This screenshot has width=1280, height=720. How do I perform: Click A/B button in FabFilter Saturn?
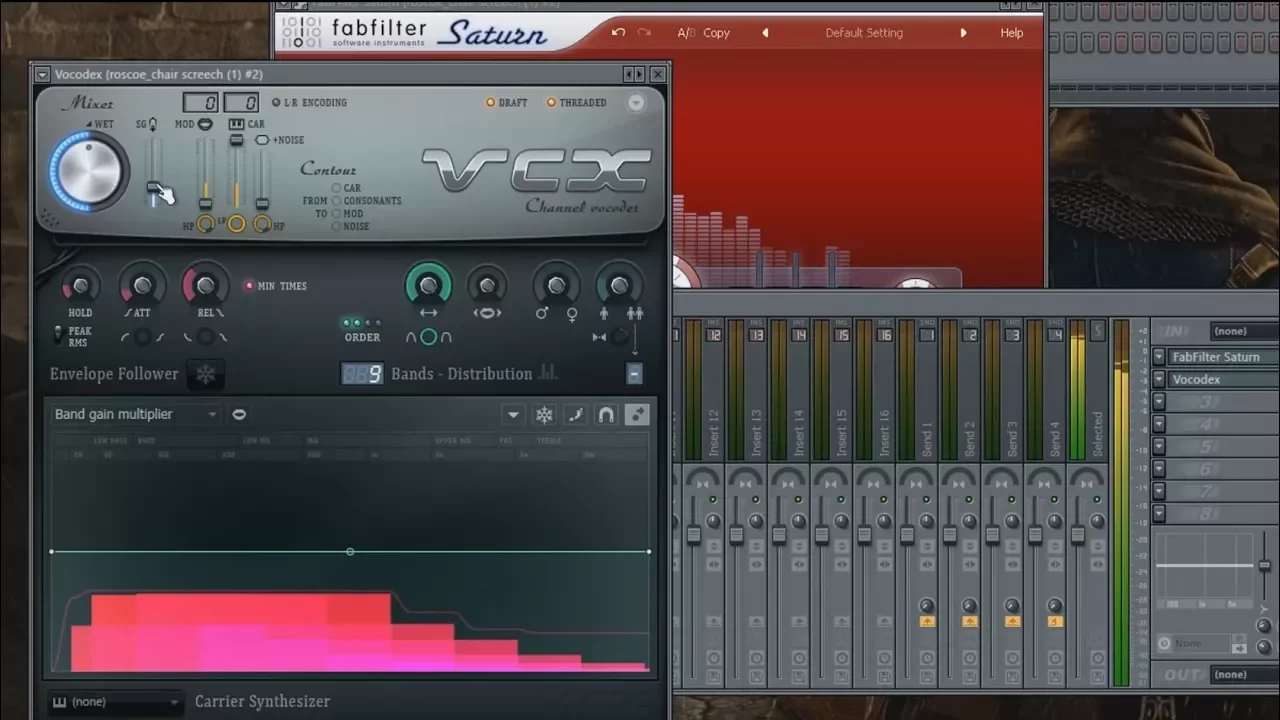coord(686,32)
